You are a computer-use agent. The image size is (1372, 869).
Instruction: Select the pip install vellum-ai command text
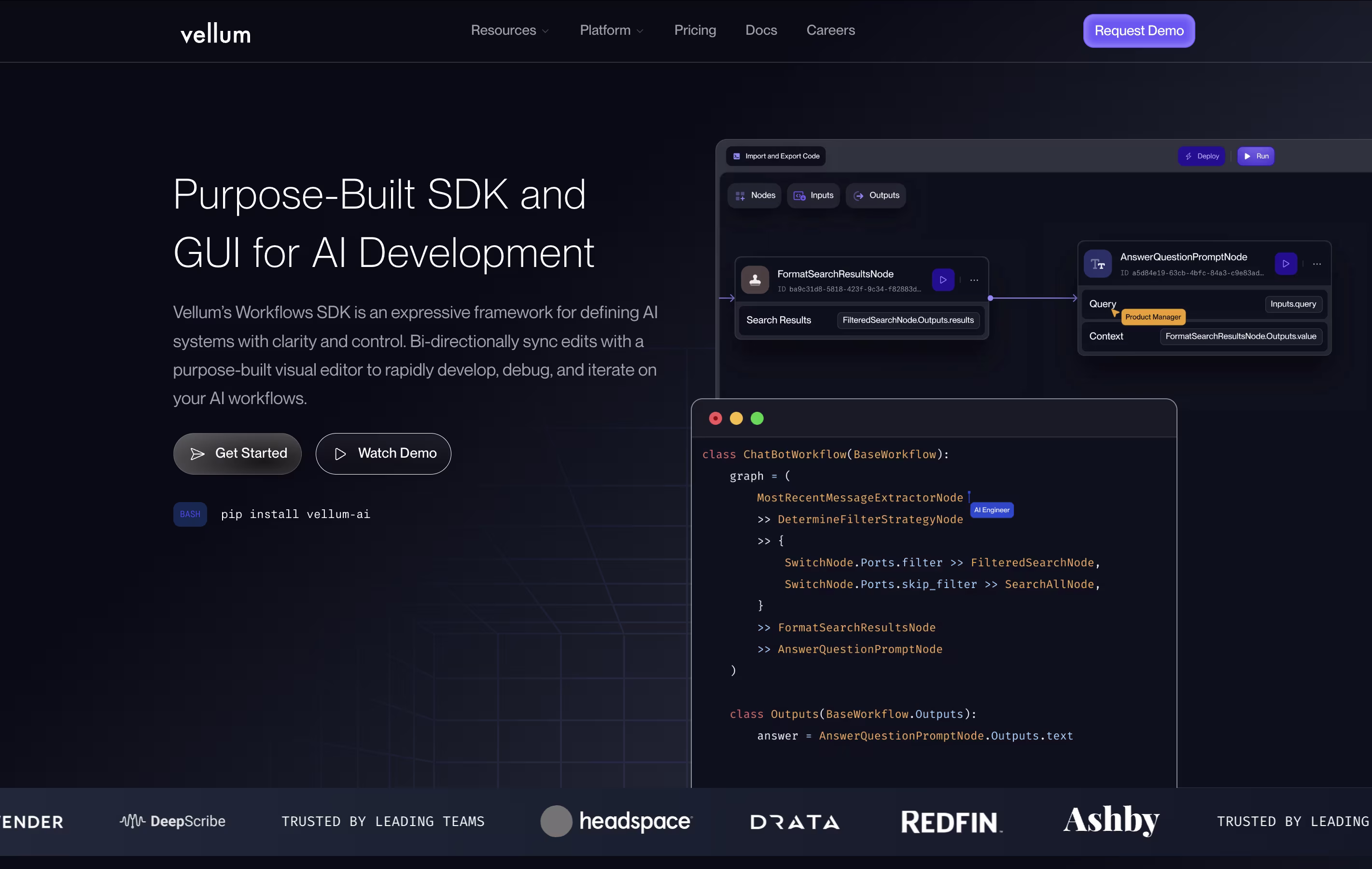coord(295,514)
